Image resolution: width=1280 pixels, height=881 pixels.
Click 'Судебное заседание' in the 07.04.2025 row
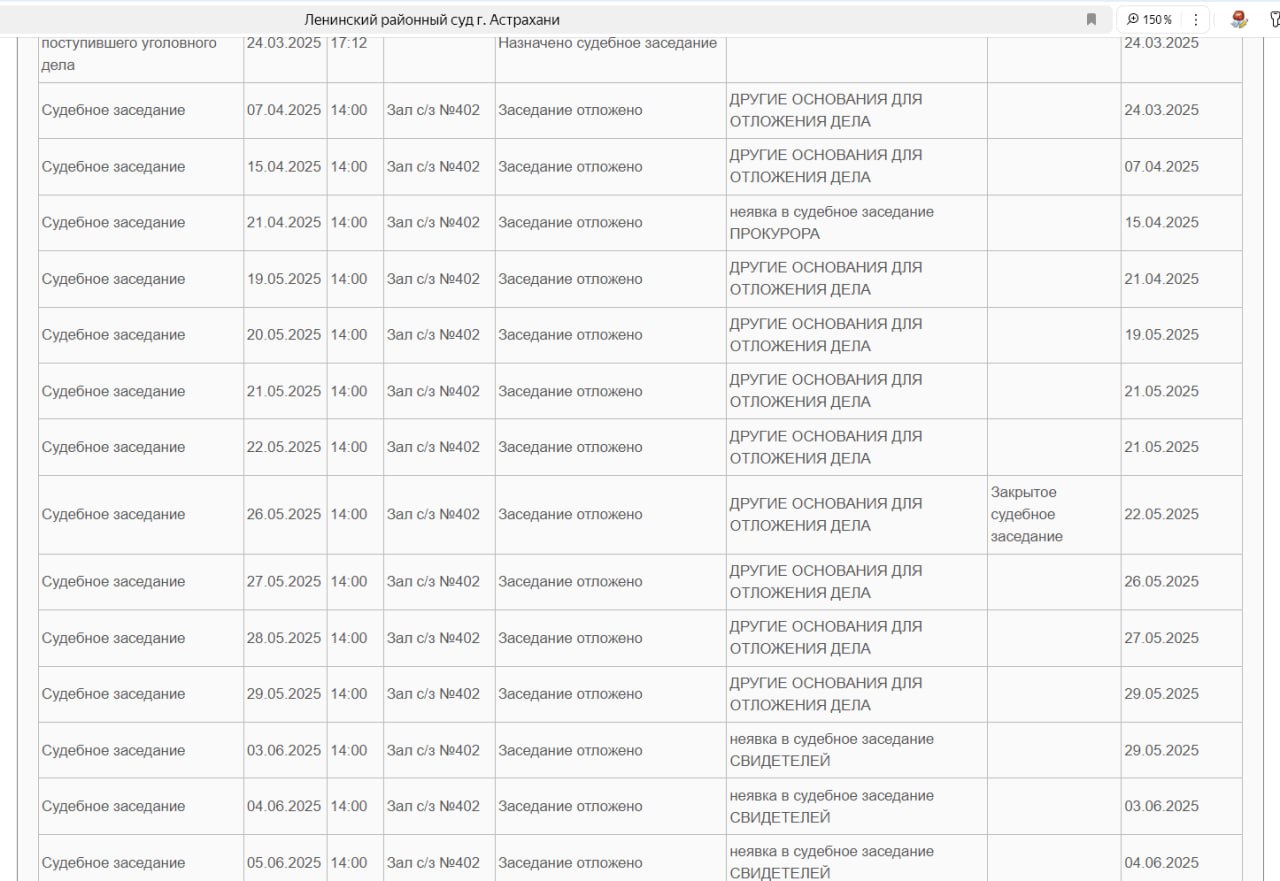113,110
